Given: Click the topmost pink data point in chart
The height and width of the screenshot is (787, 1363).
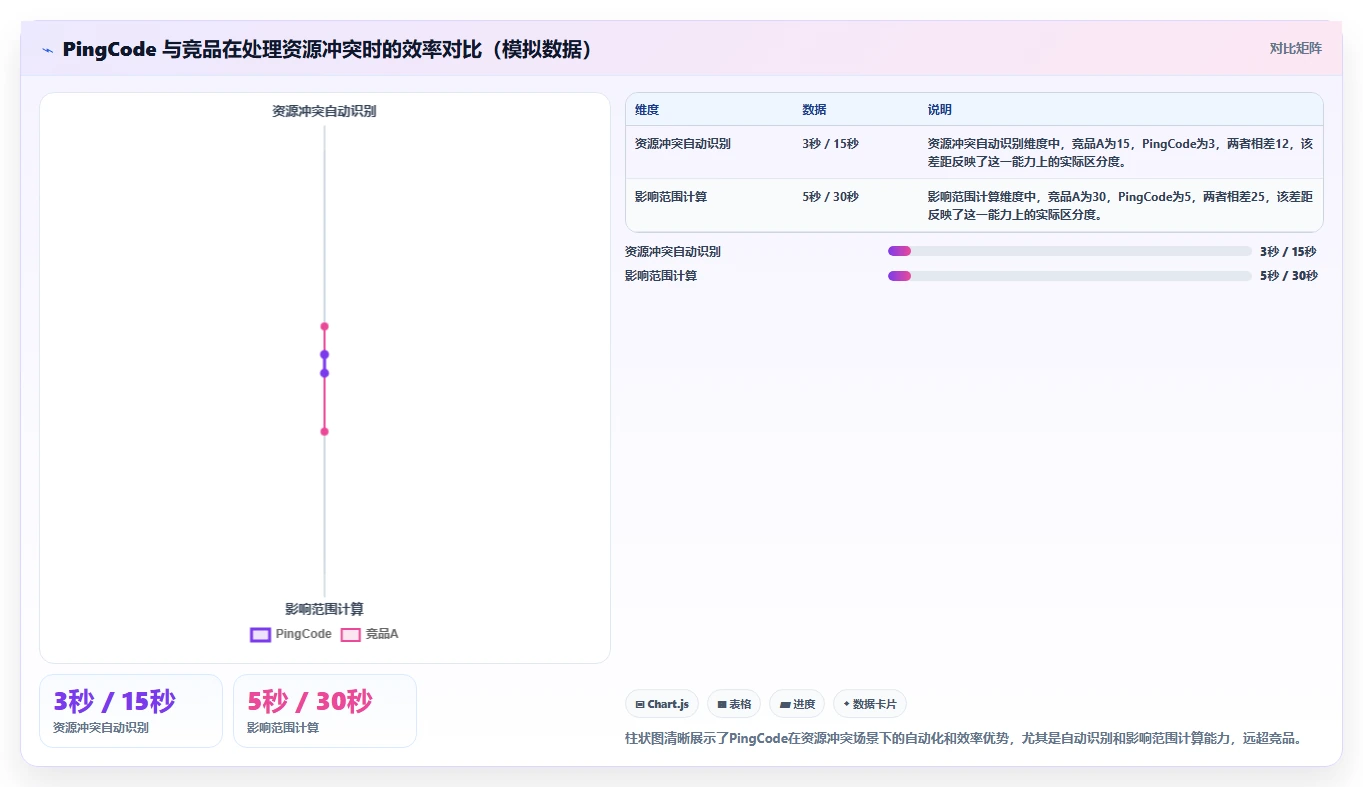Looking at the screenshot, I should click(x=324, y=326).
